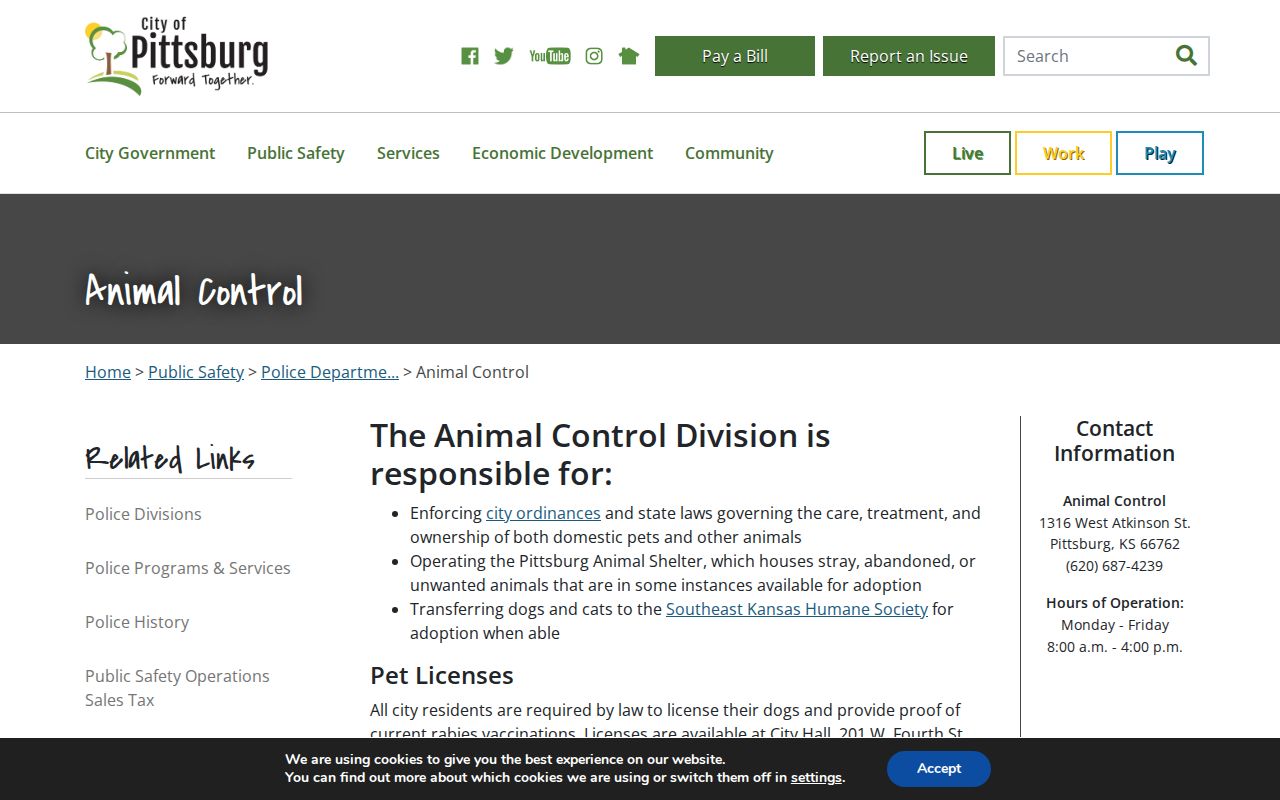Click the 'Monday - Friday' text
Image resolution: width=1280 pixels, height=800 pixels.
1115,625
